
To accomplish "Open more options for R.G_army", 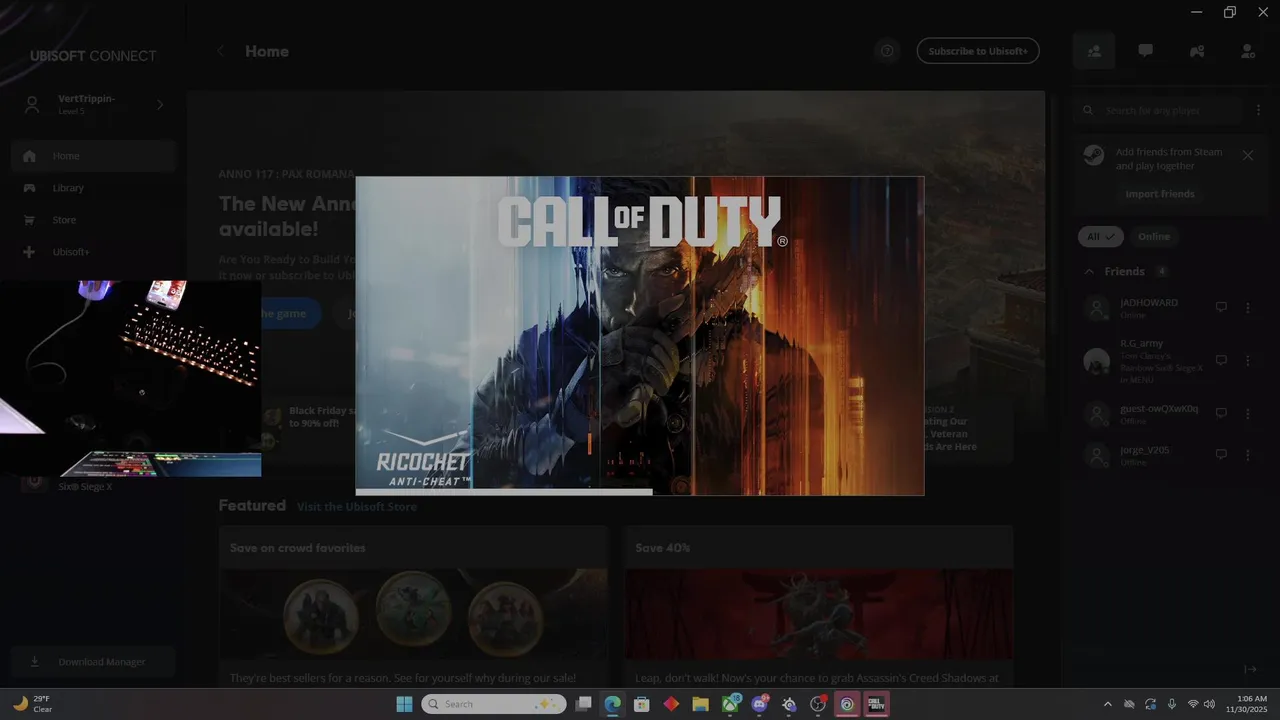I will click(x=1247, y=360).
